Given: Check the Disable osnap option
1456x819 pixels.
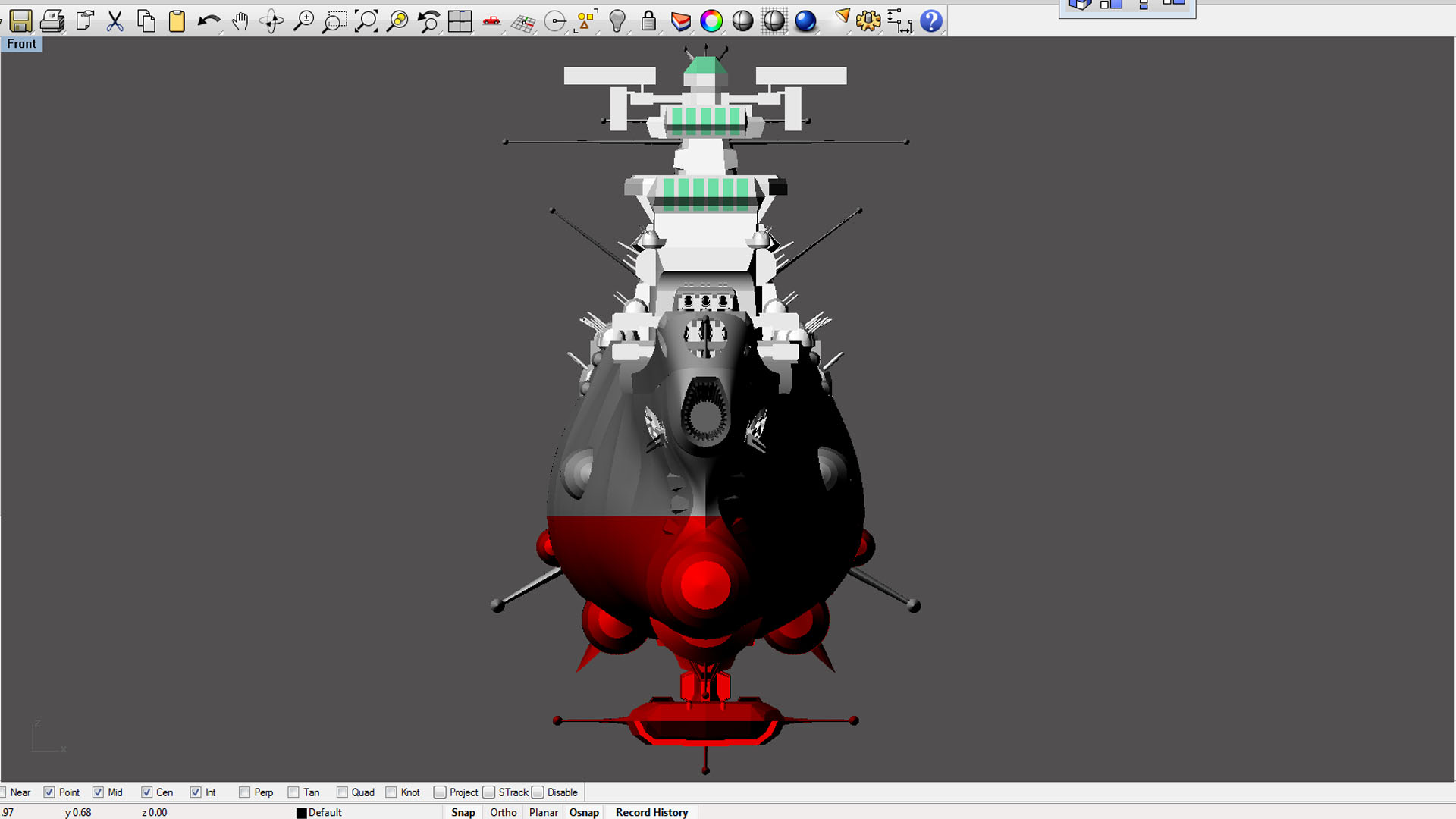Looking at the screenshot, I should (x=538, y=792).
